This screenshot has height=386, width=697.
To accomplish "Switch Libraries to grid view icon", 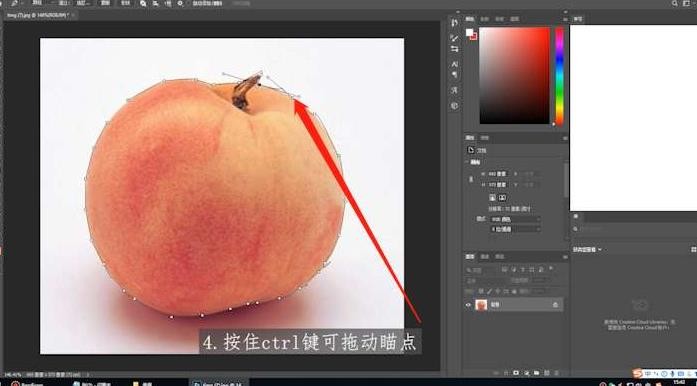I will [693, 249].
